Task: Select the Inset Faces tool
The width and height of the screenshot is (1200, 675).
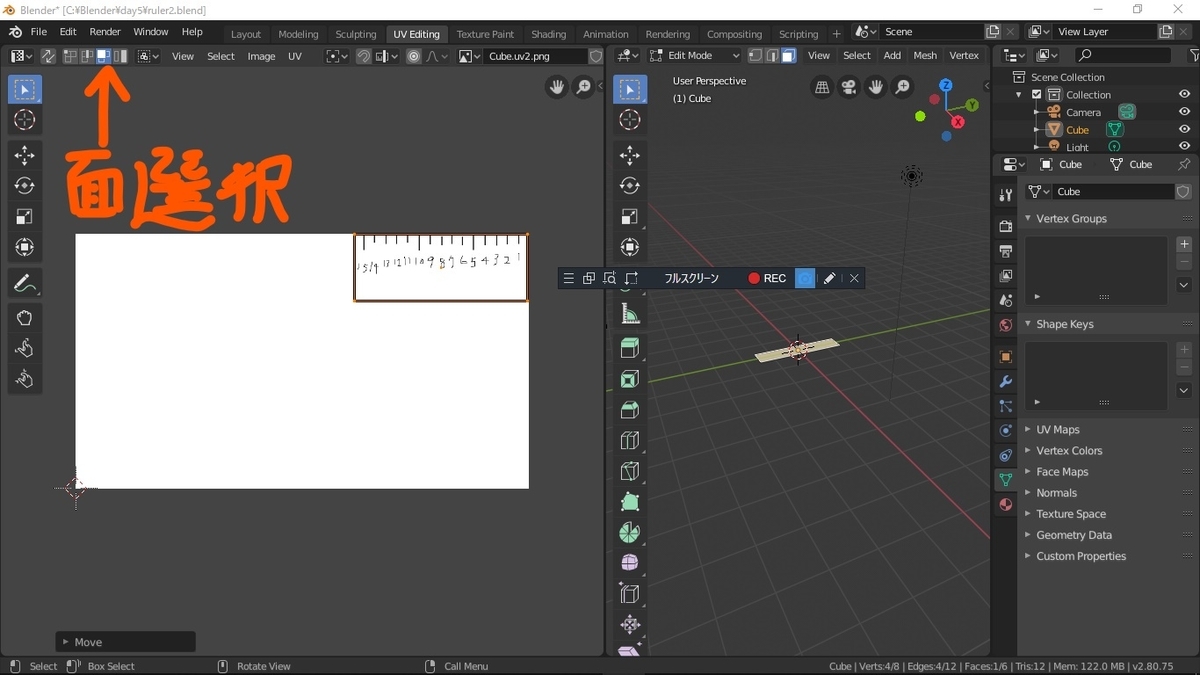Action: click(630, 379)
